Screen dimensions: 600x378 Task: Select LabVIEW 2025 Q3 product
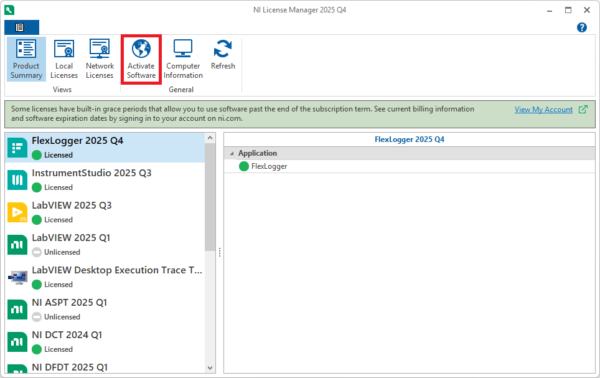coord(105,212)
